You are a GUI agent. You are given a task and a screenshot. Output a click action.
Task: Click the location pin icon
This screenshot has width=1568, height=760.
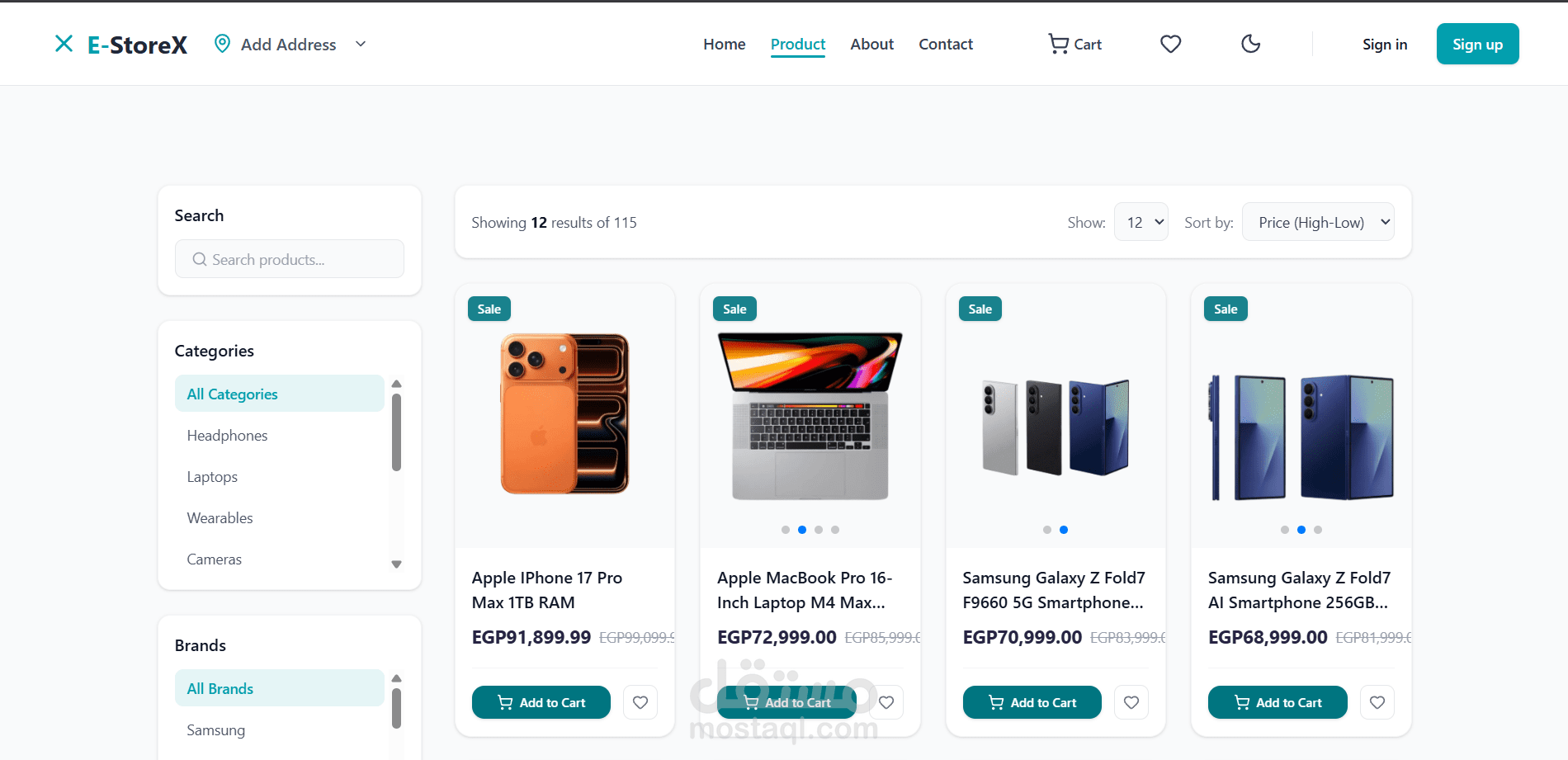(222, 44)
